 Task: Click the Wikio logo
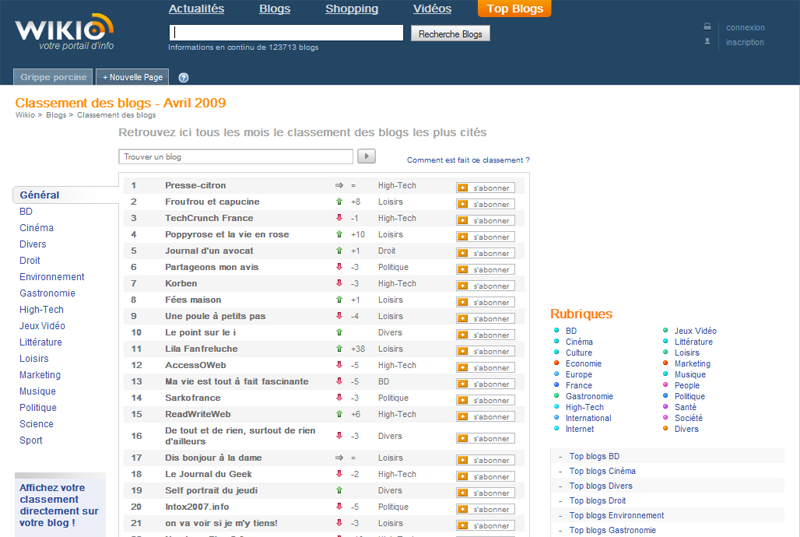coord(64,32)
